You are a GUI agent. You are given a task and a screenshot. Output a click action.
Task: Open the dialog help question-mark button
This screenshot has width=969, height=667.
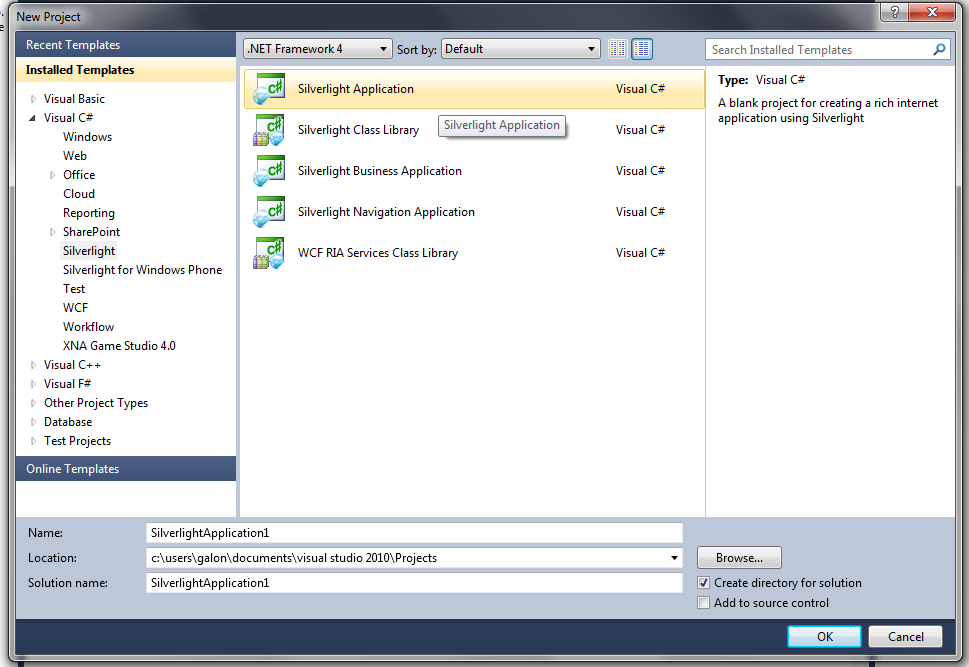pyautogui.click(x=894, y=12)
